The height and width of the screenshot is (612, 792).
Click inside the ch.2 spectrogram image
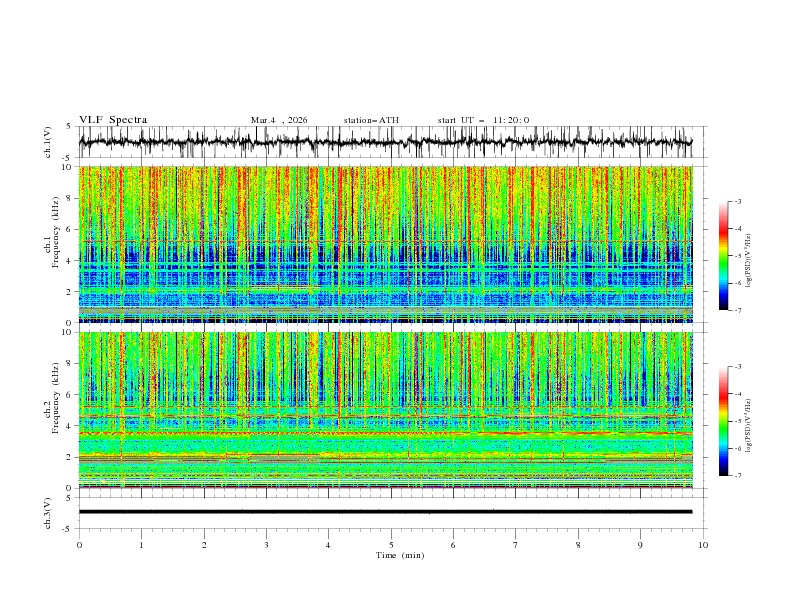click(x=385, y=410)
